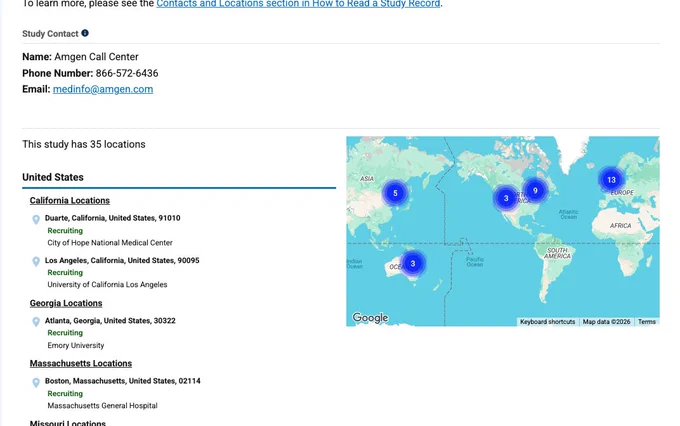The image size is (680, 426).
Task: Click 'This study has 35 locations' text
Action: click(84, 144)
